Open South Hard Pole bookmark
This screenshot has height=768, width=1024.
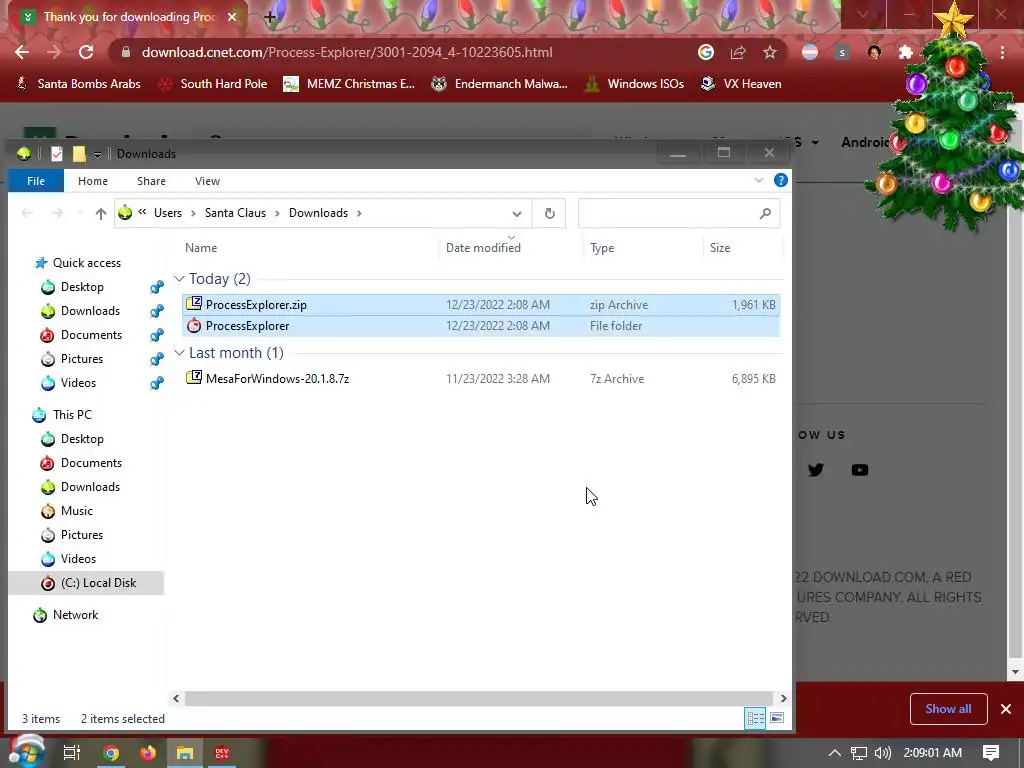(x=213, y=84)
